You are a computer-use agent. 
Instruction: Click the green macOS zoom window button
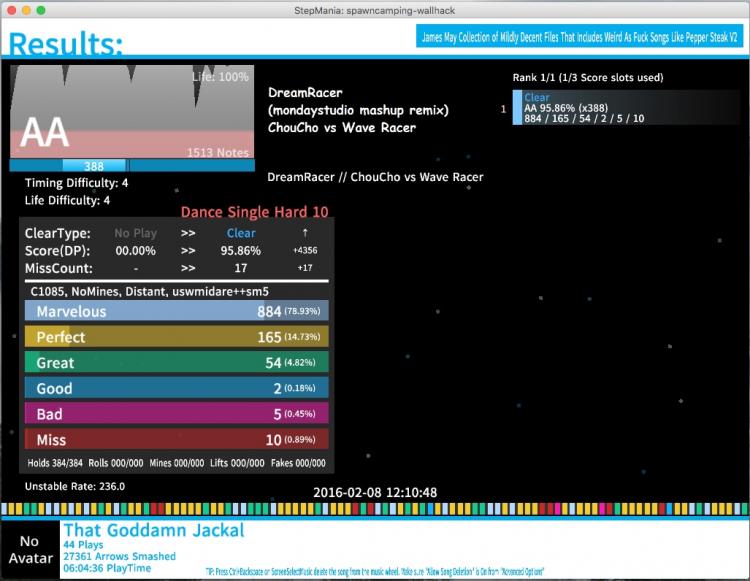(41, 10)
